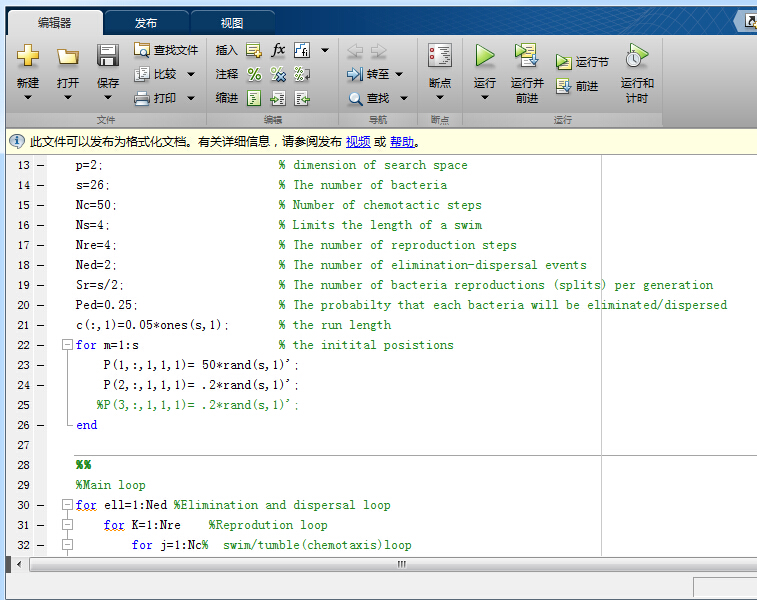Click the '%Main loop' comment line

[x=111, y=485]
